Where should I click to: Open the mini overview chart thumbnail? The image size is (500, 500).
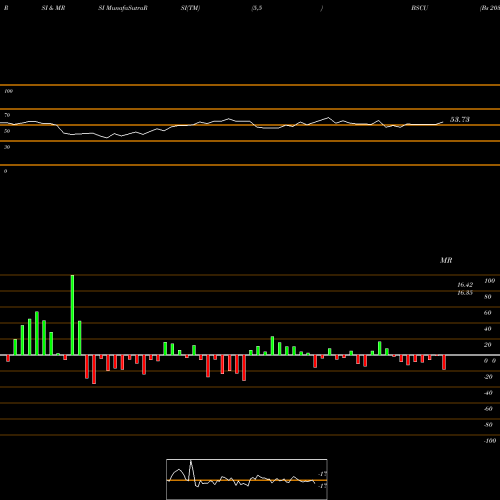[247, 479]
